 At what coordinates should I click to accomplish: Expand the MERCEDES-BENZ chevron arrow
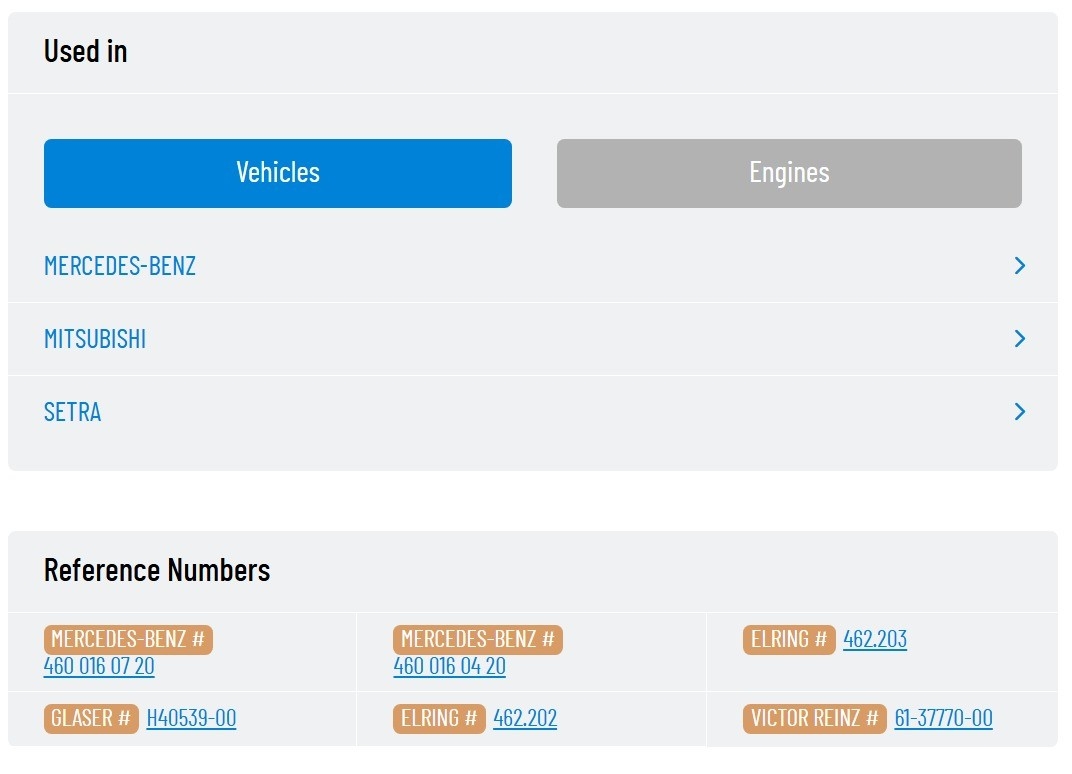[1019, 265]
